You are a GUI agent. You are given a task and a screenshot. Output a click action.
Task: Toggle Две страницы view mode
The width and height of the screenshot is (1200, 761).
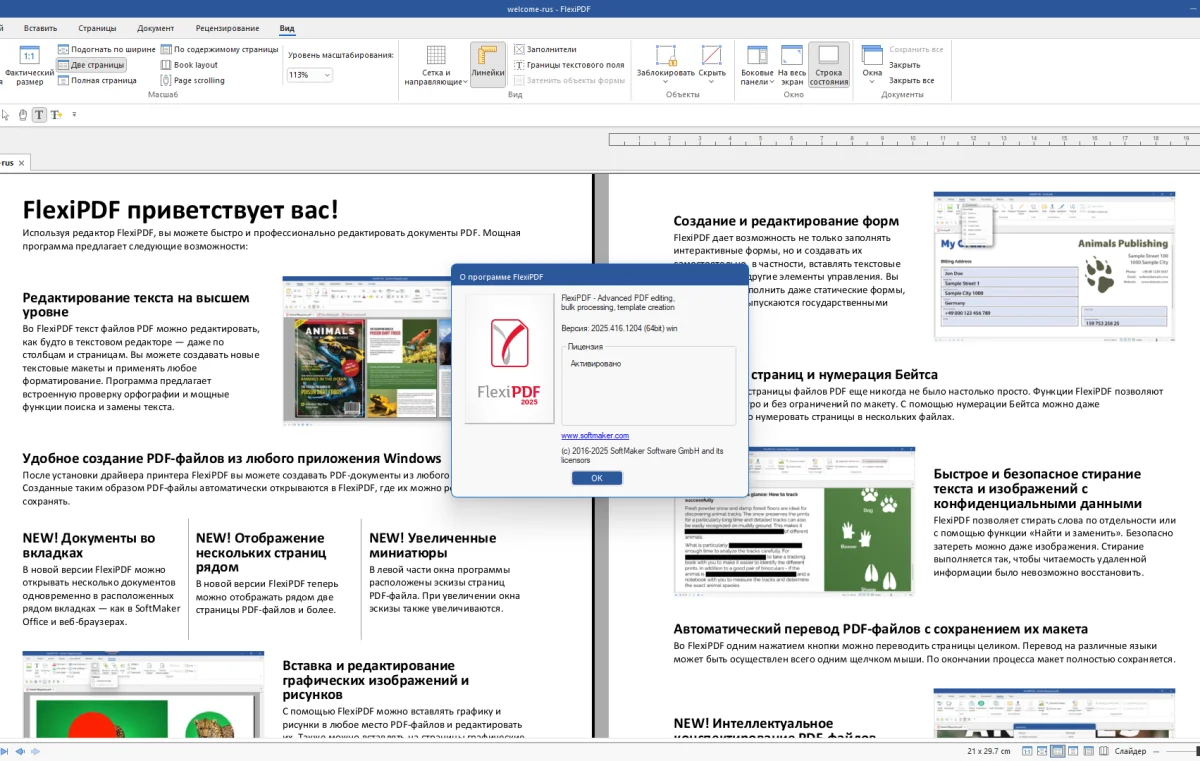click(x=91, y=65)
